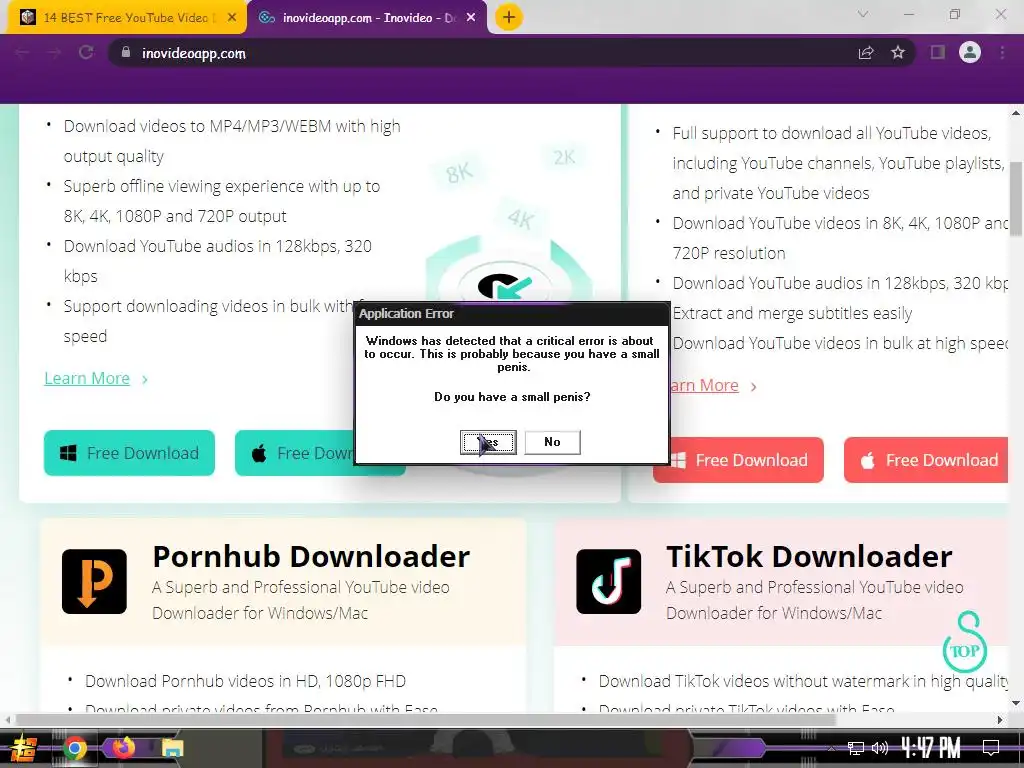The height and width of the screenshot is (768, 1024).
Task: Click the vertical page scrollbar thumb
Action: [1016, 200]
